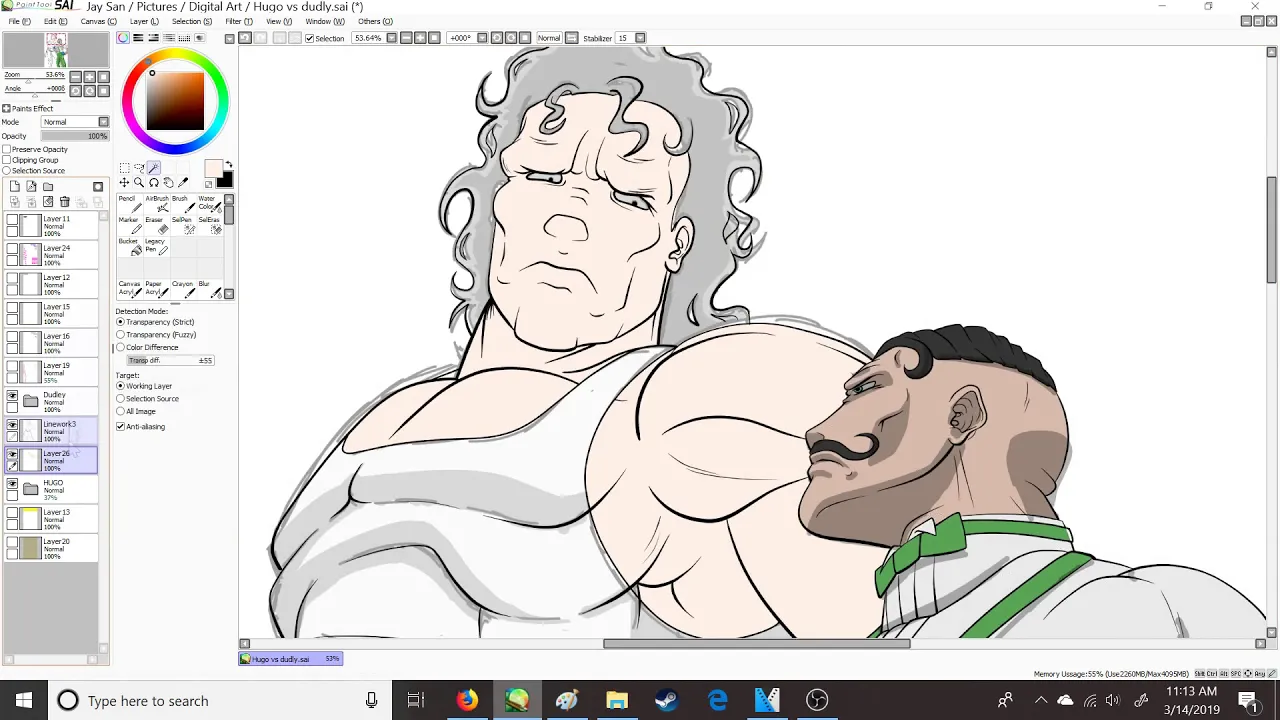The image size is (1280, 720).
Task: Open Firefox from the Windows taskbar
Action: pos(467,700)
